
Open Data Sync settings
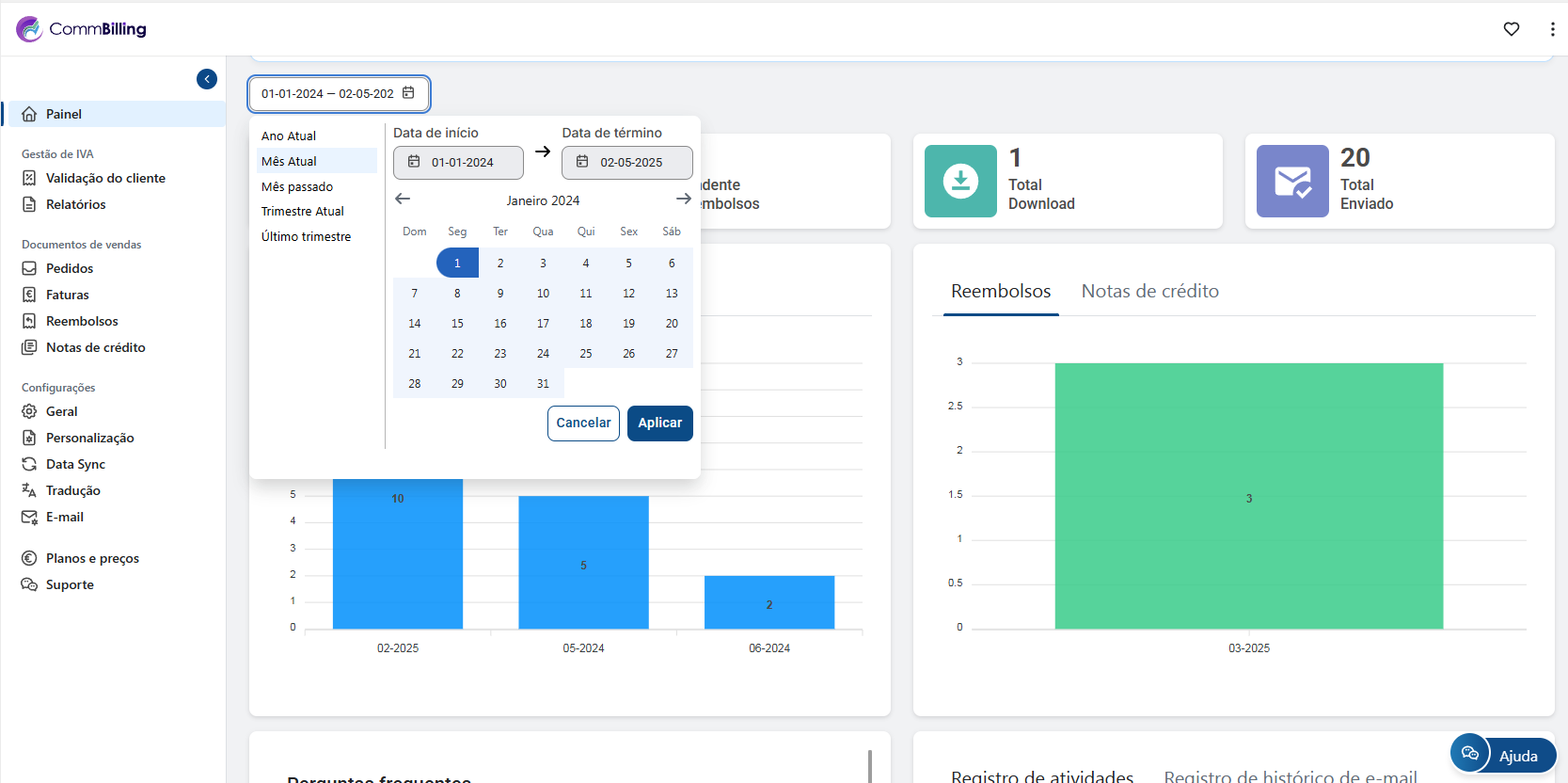tap(75, 464)
